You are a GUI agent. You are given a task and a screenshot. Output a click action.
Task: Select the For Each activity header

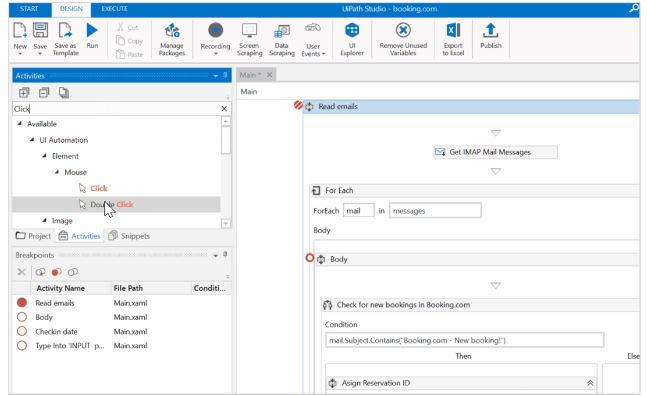(x=475, y=190)
